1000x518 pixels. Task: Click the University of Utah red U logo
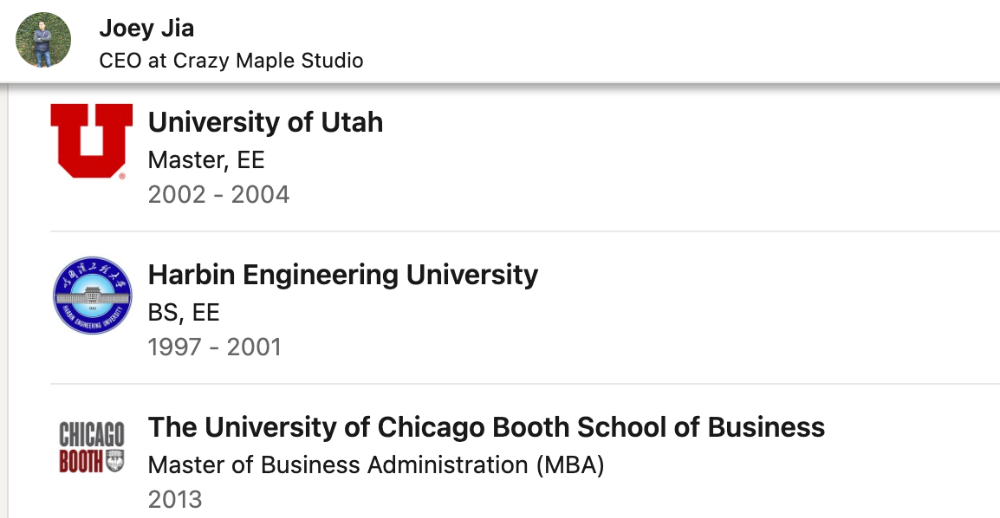pos(92,141)
